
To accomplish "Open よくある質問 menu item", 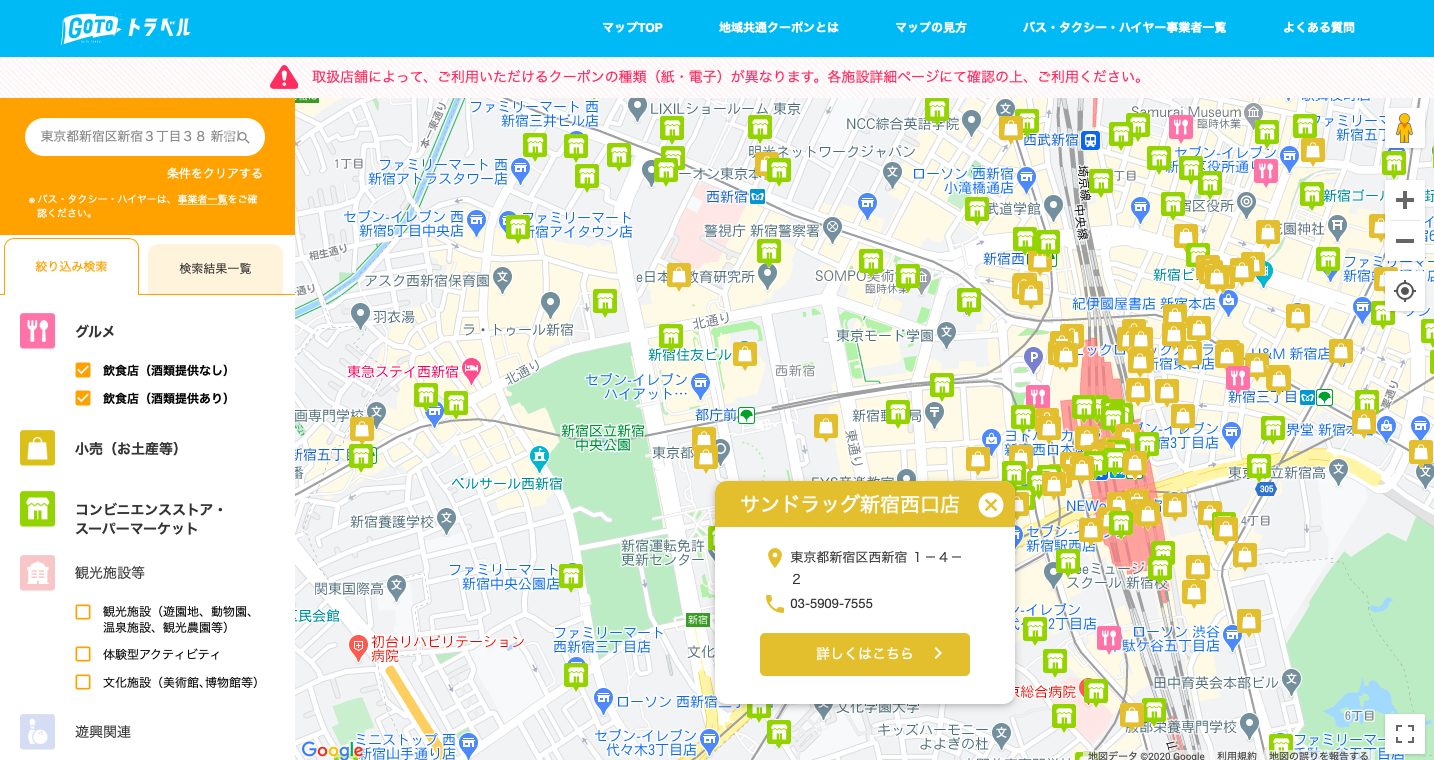I will point(1319,28).
